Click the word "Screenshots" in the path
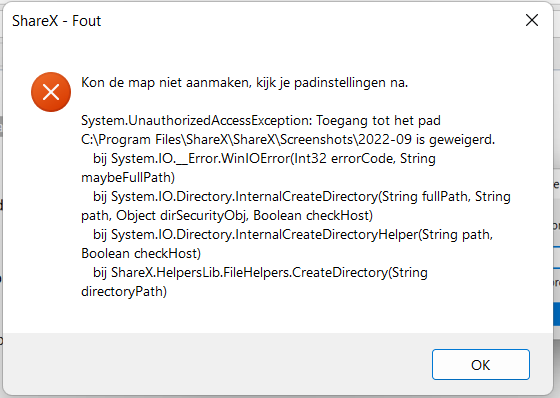Image resolution: width=560 pixels, height=398 pixels. coord(318,140)
